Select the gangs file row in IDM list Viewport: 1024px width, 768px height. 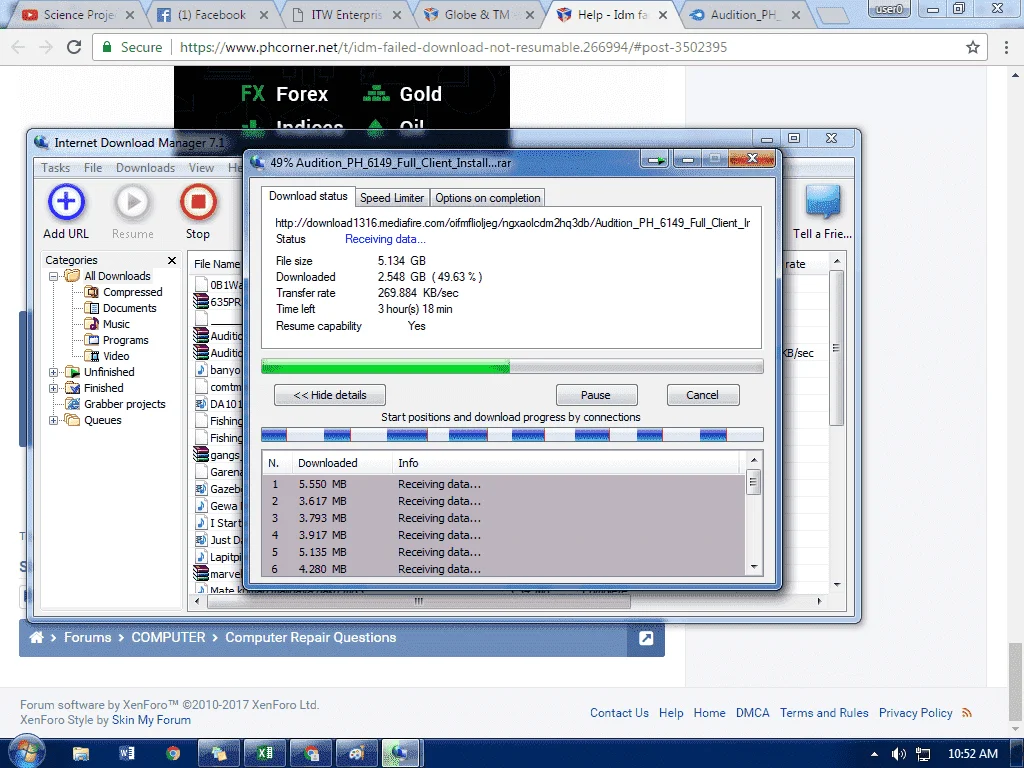217,455
